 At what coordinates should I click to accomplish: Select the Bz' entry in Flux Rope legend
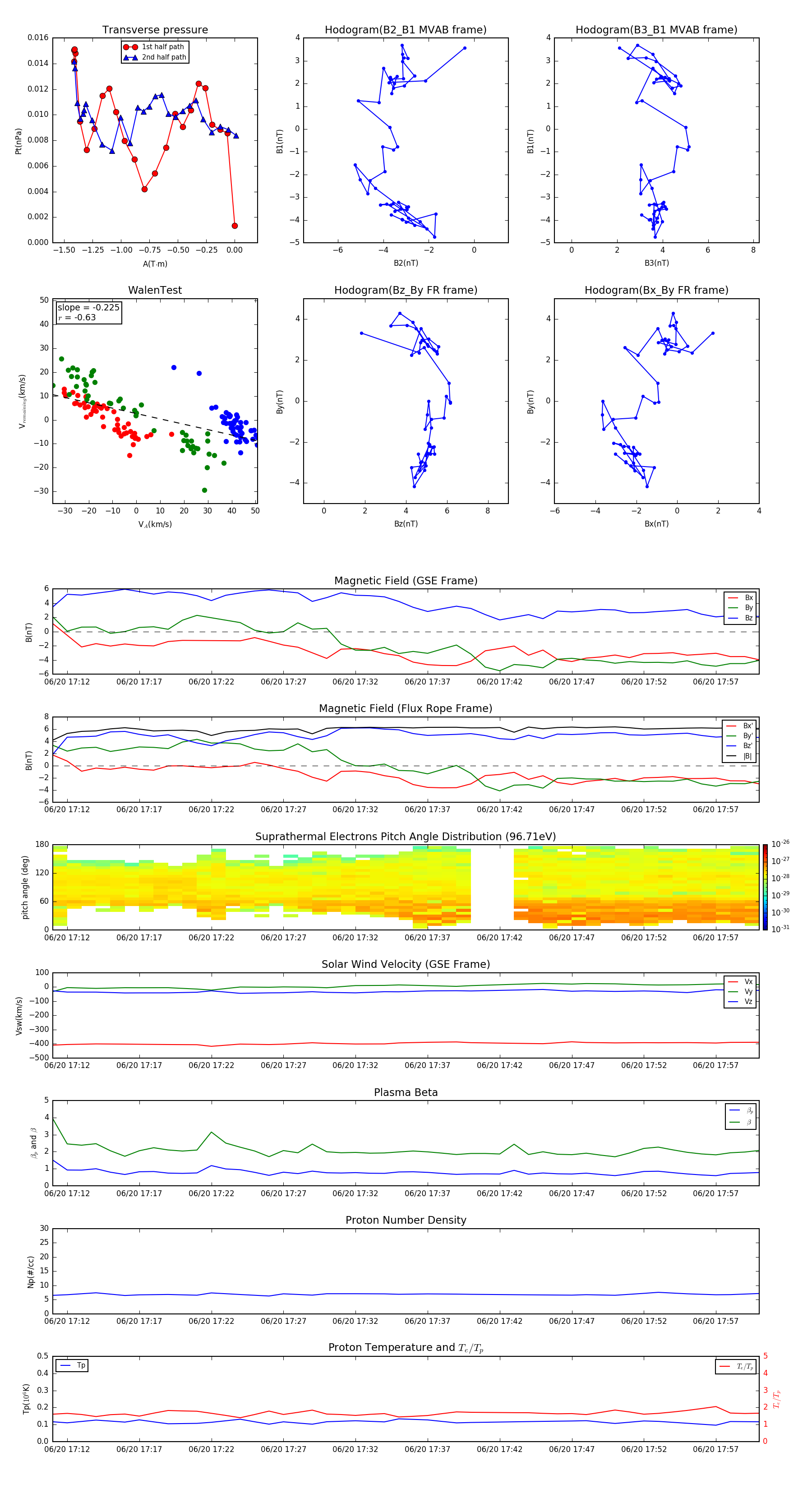click(x=740, y=746)
